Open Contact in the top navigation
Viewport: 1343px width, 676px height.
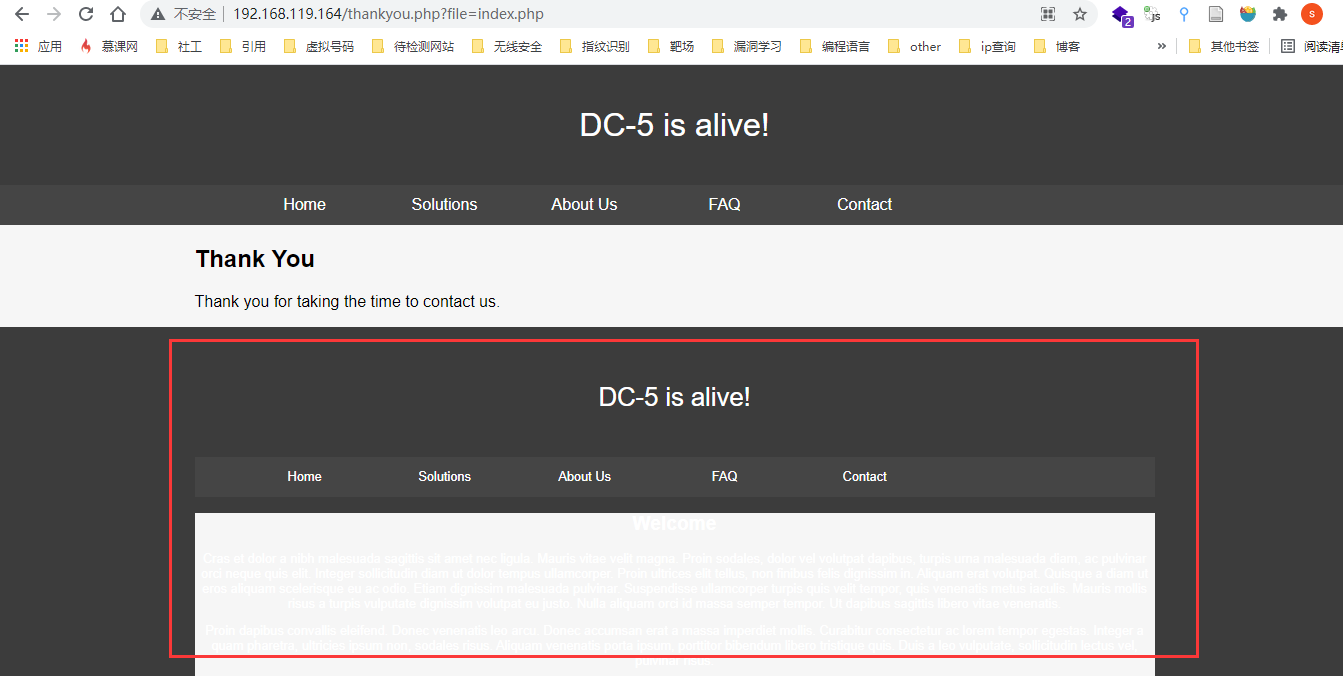click(864, 204)
